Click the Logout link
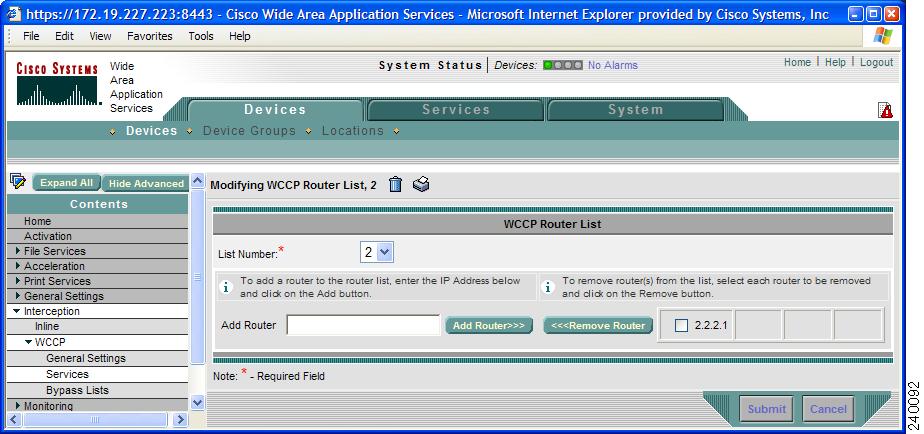Screen dimensions: 924x434 [876, 62]
